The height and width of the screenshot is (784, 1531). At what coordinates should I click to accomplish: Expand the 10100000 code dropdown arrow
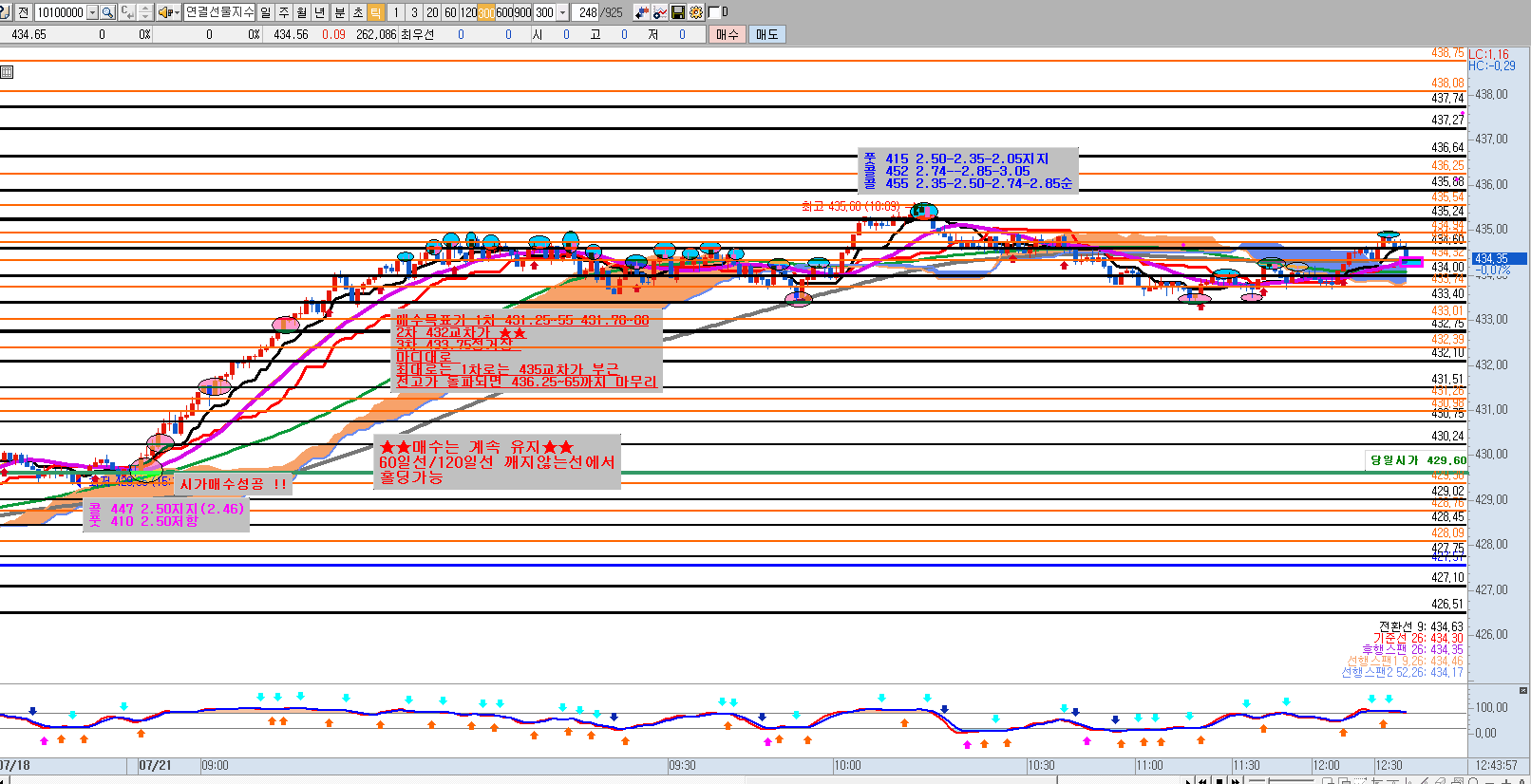92,12
